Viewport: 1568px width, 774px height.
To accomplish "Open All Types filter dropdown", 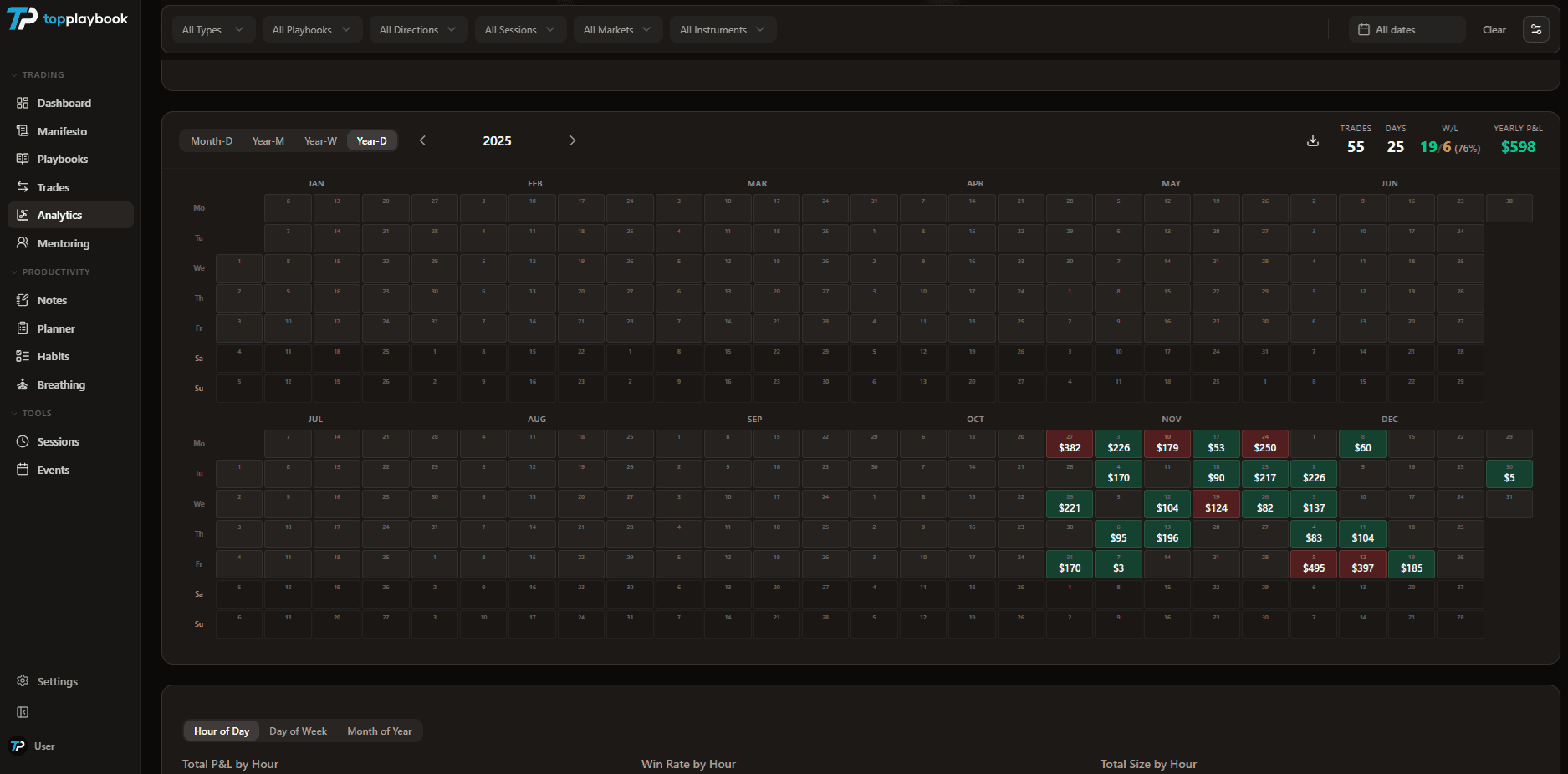I will 213,29.
